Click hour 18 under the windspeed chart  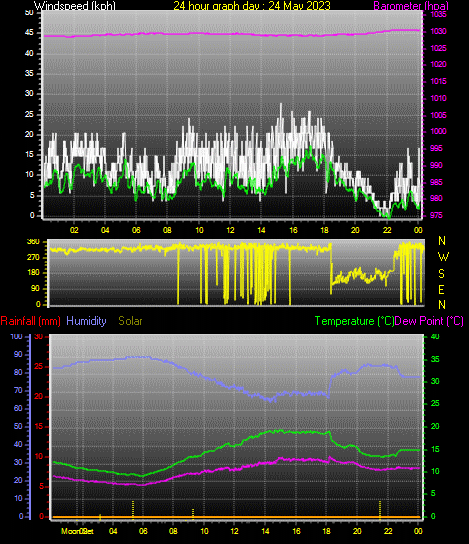coord(324,230)
